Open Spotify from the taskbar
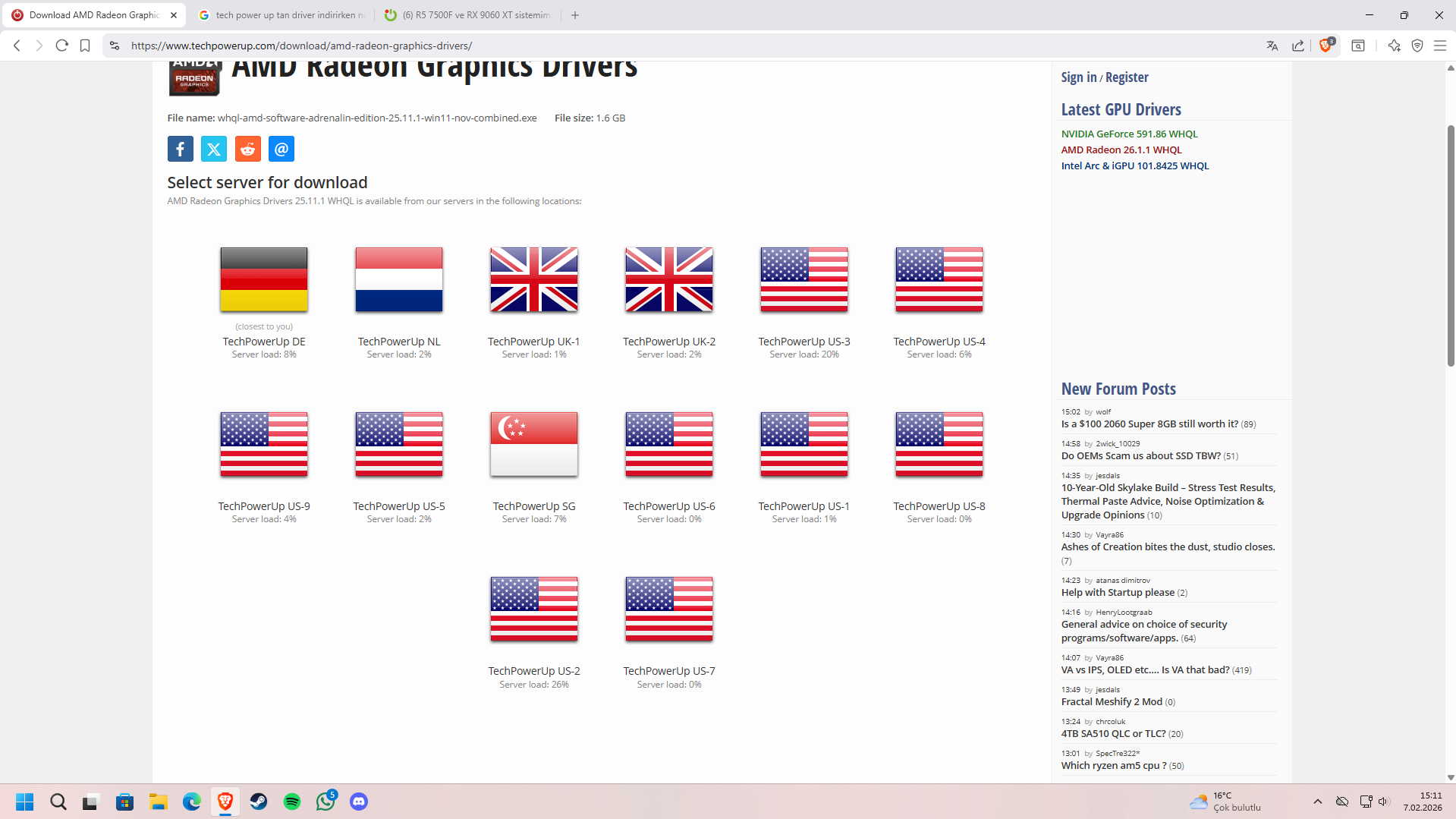 [292, 802]
